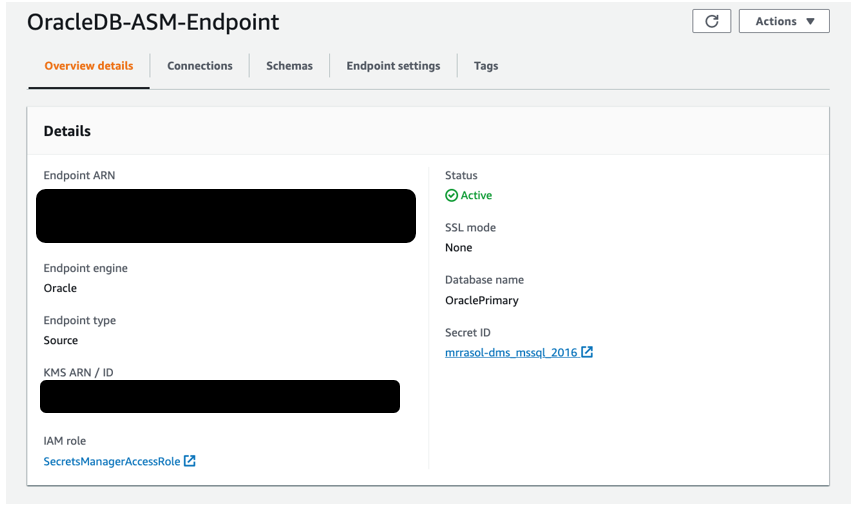
Task: Click the Database name label
Action: 484,280
